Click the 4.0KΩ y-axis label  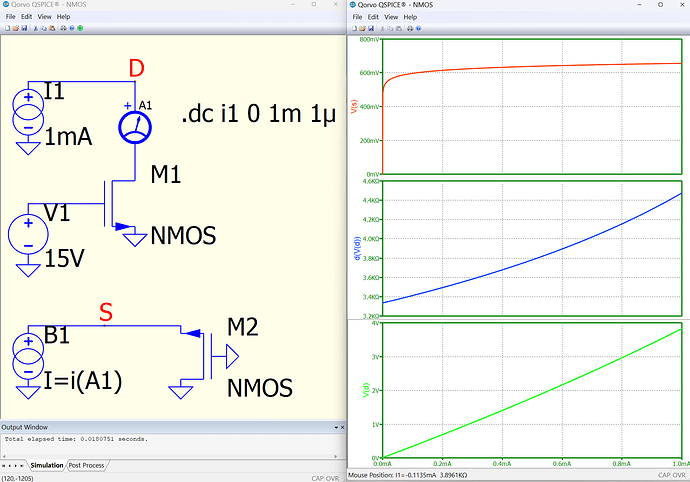371,239
